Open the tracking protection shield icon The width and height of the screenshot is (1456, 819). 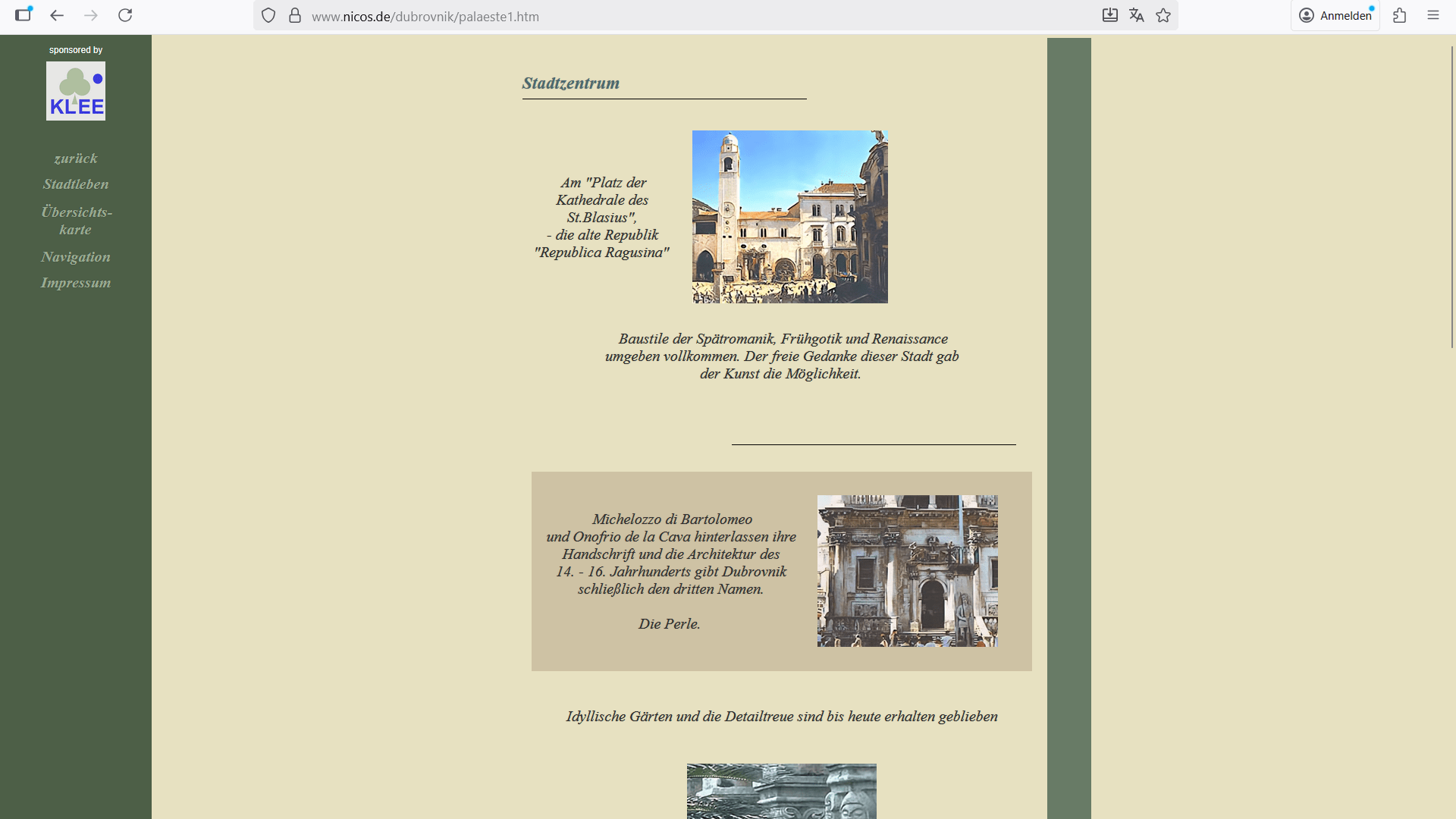(x=268, y=16)
